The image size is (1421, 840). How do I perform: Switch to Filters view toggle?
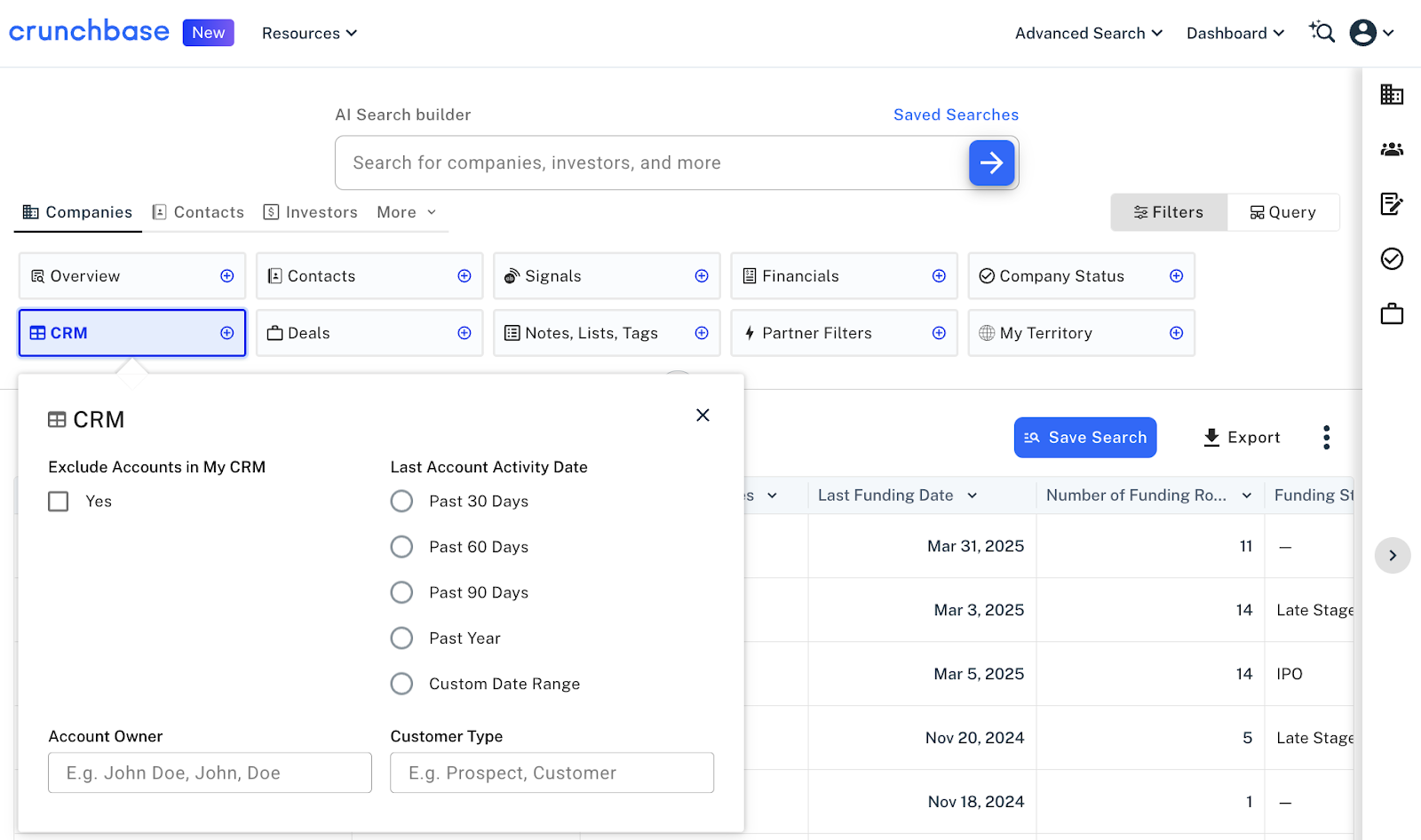coord(1169,212)
